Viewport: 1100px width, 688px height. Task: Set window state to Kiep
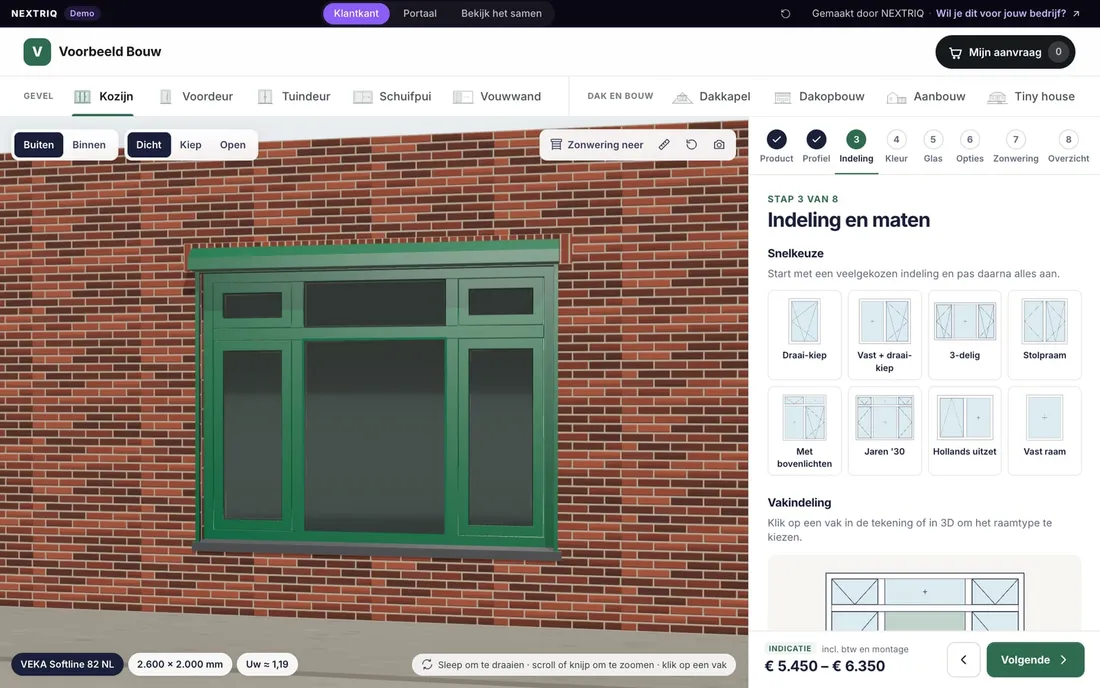pyautogui.click(x=190, y=145)
